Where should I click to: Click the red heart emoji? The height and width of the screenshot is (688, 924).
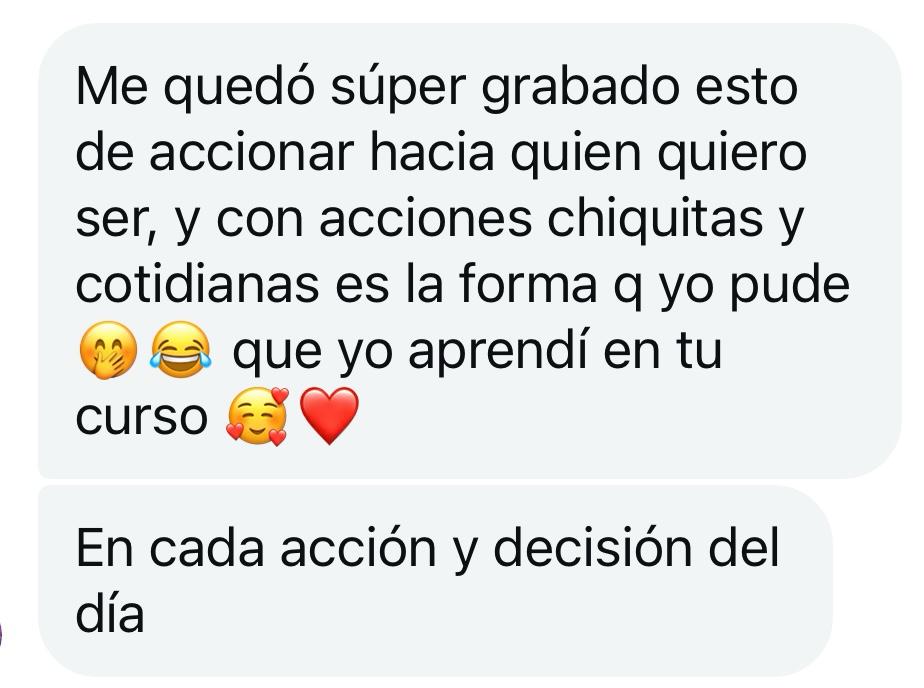pyautogui.click(x=329, y=416)
